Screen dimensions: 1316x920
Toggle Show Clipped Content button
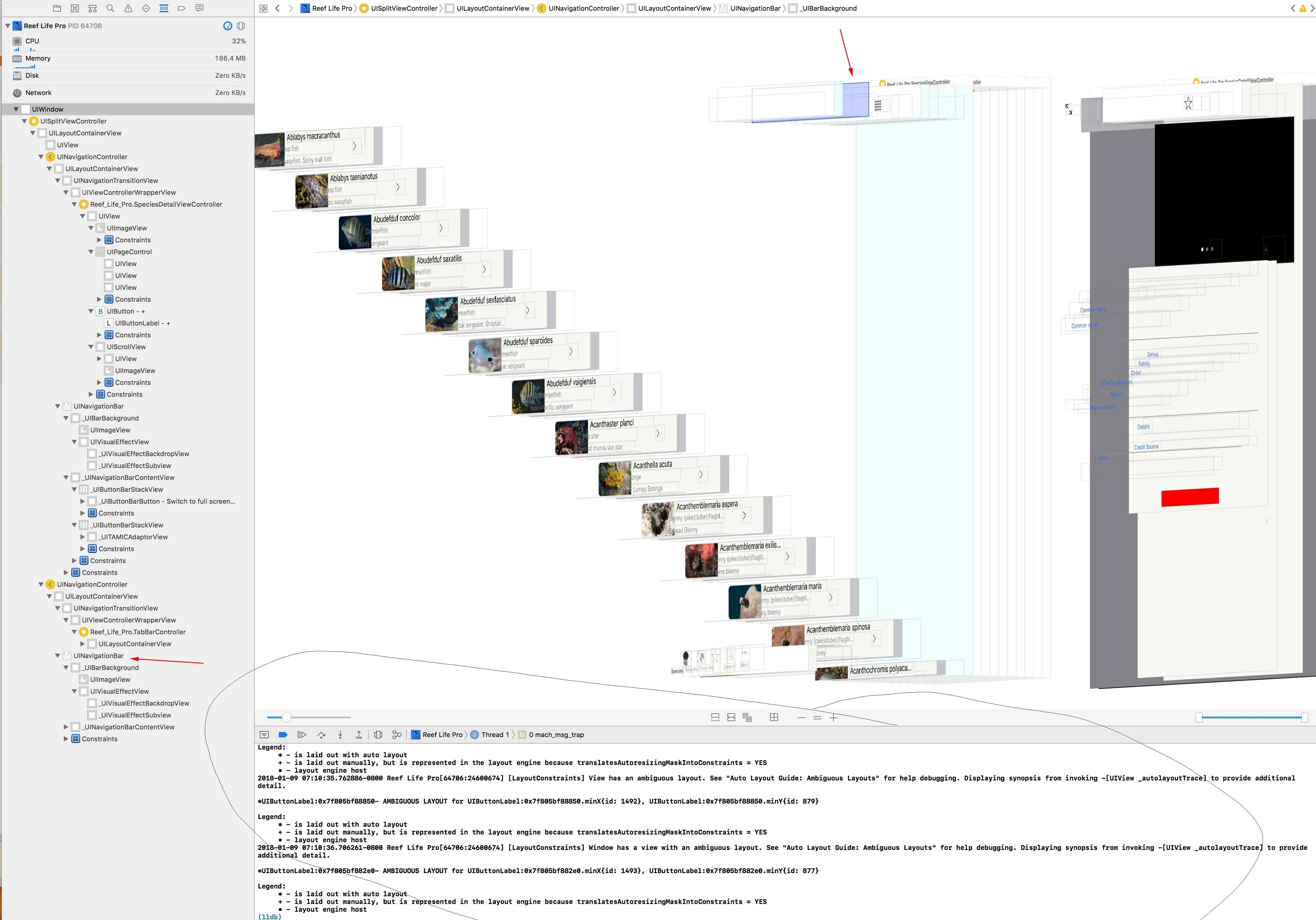[715, 718]
